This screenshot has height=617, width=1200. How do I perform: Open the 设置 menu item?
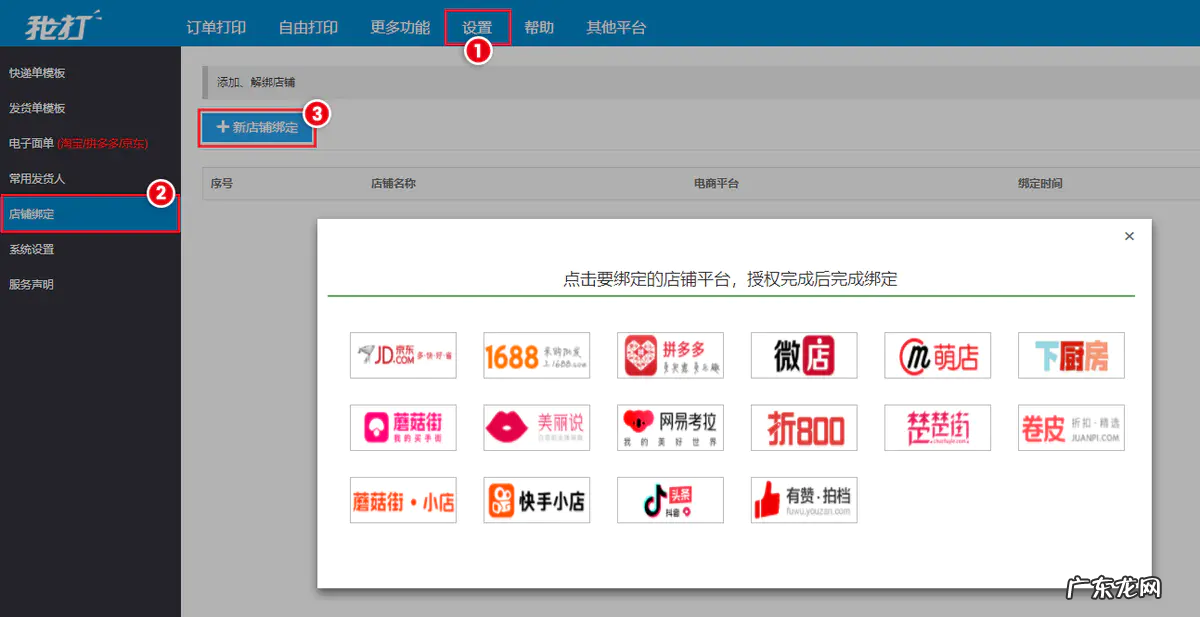(x=477, y=27)
